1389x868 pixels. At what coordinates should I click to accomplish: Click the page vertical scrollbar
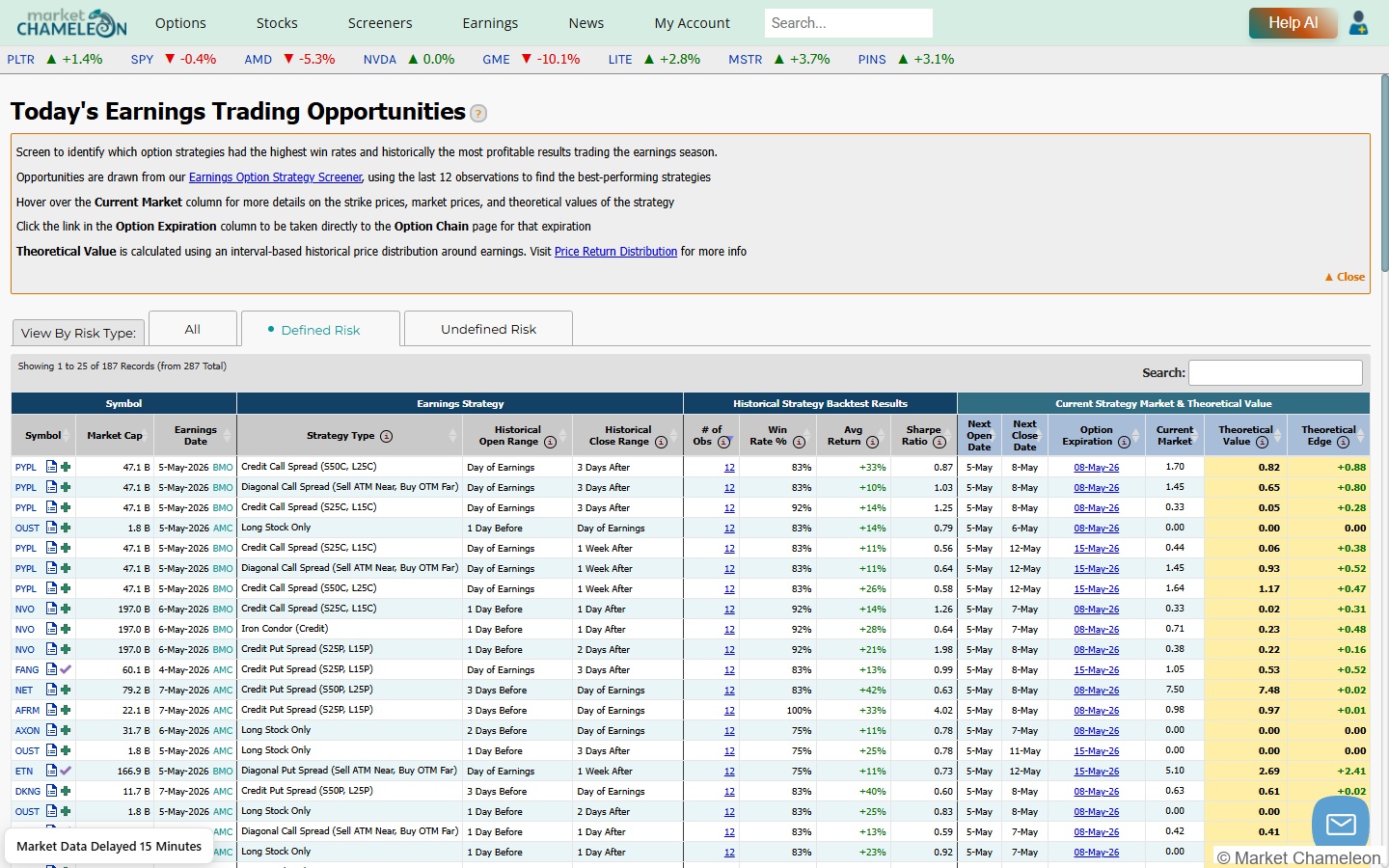[1384, 174]
